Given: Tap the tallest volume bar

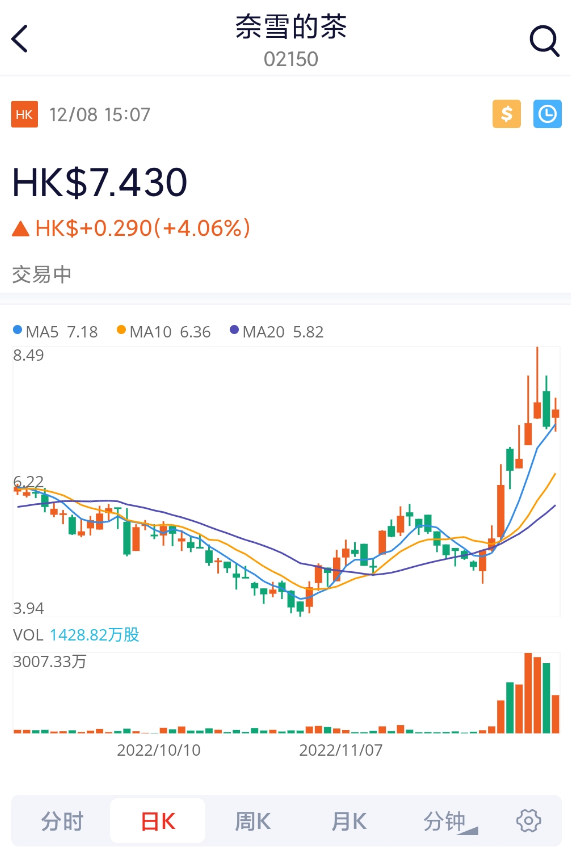Looking at the screenshot, I should click(528, 693).
